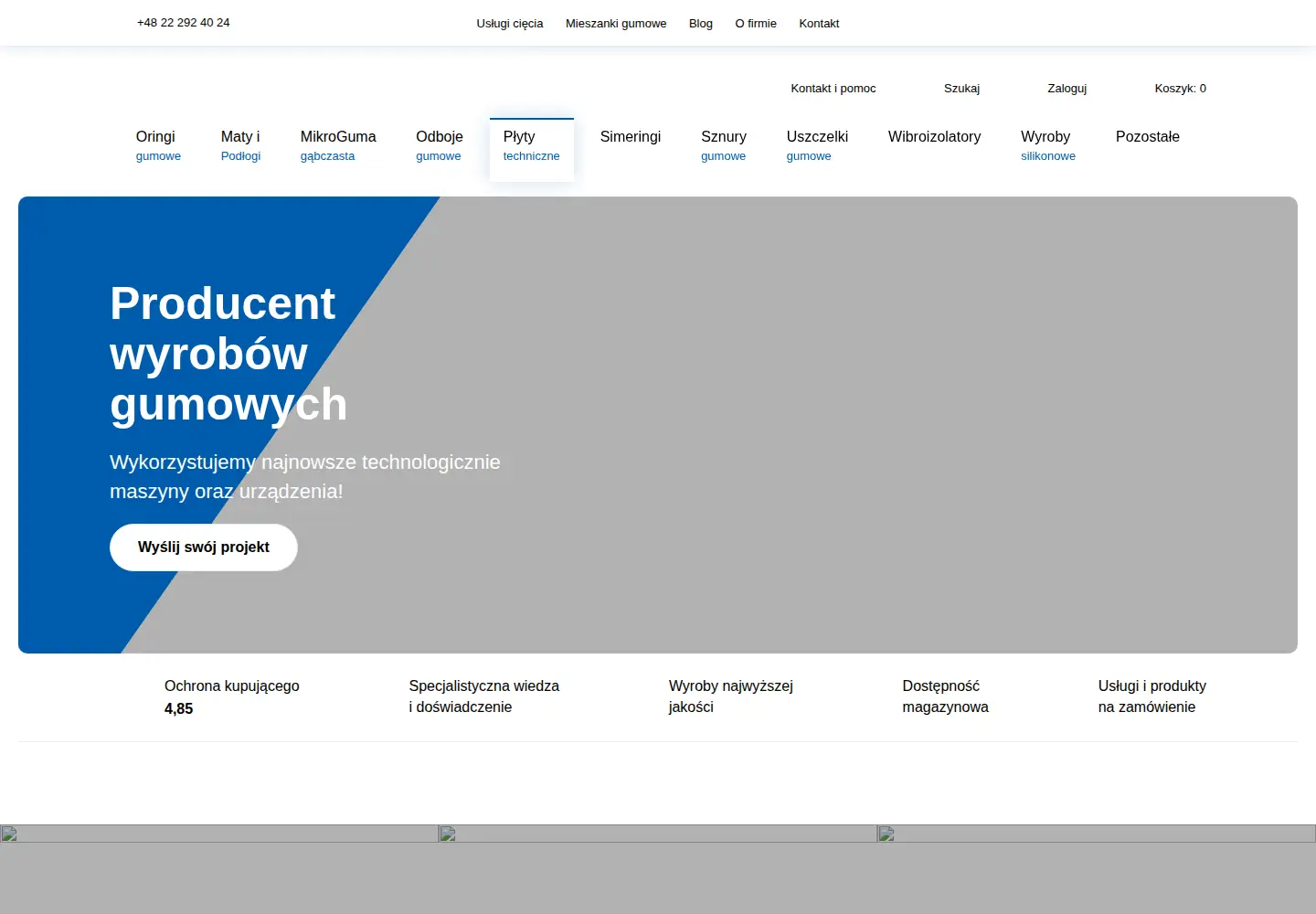
Task: Click the Wyślij swój projekt button
Action: (x=204, y=547)
